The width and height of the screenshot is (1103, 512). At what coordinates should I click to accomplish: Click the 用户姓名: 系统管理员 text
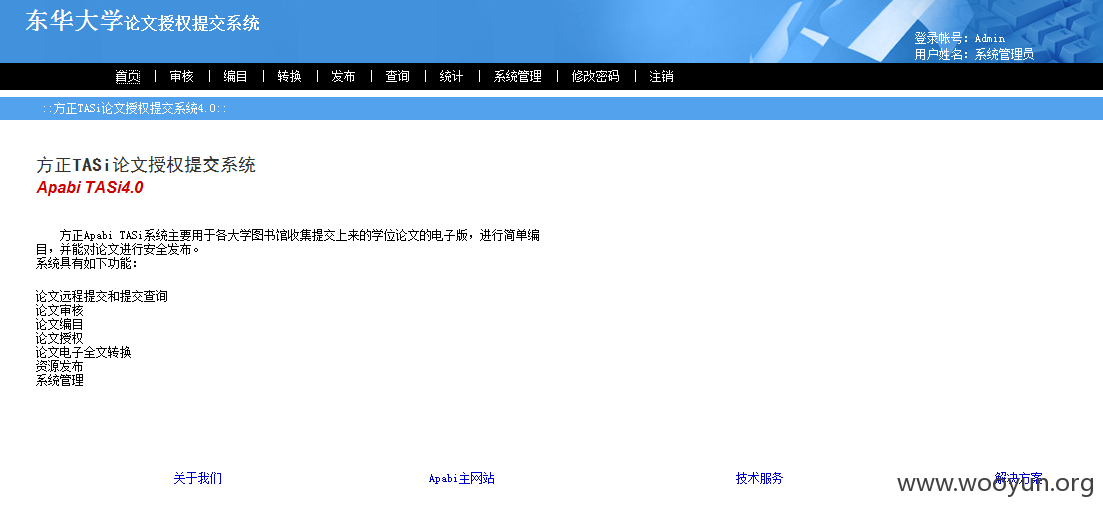tap(974, 54)
